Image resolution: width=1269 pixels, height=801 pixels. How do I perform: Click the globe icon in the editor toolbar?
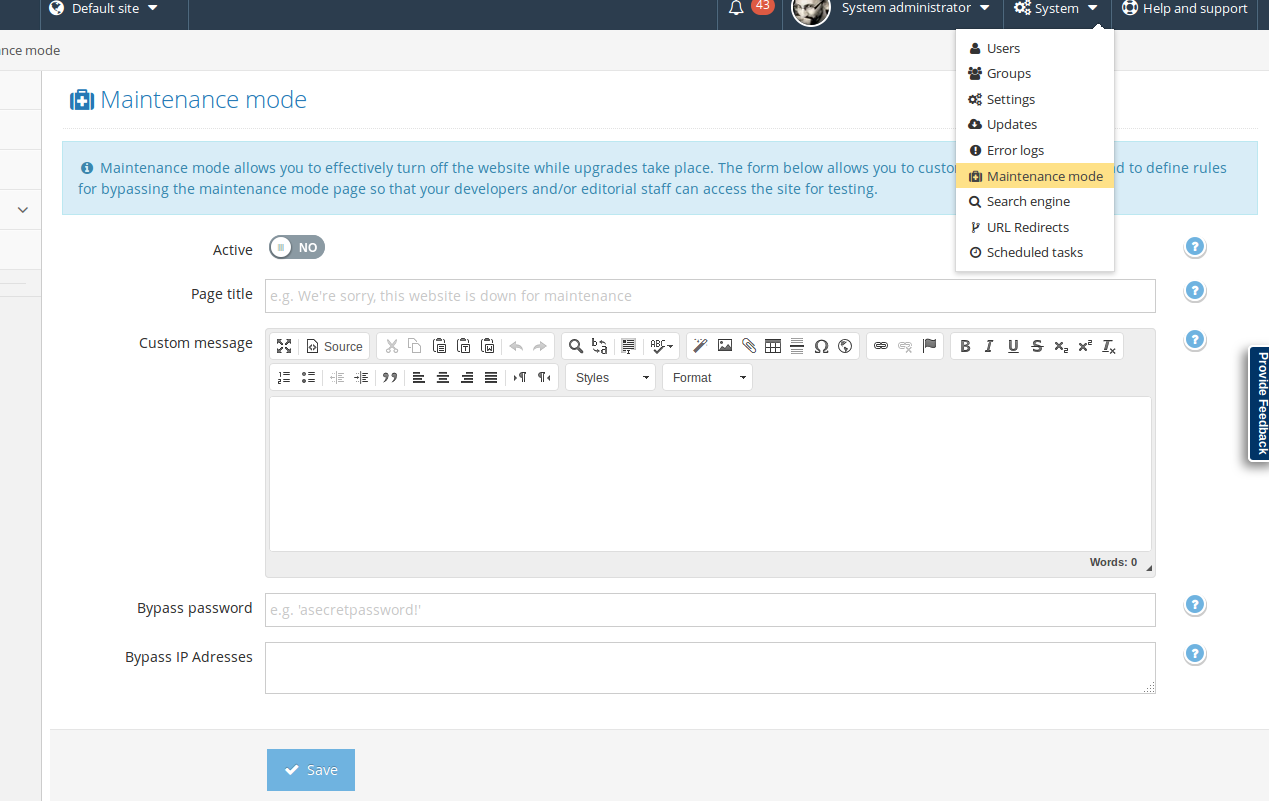(x=845, y=346)
